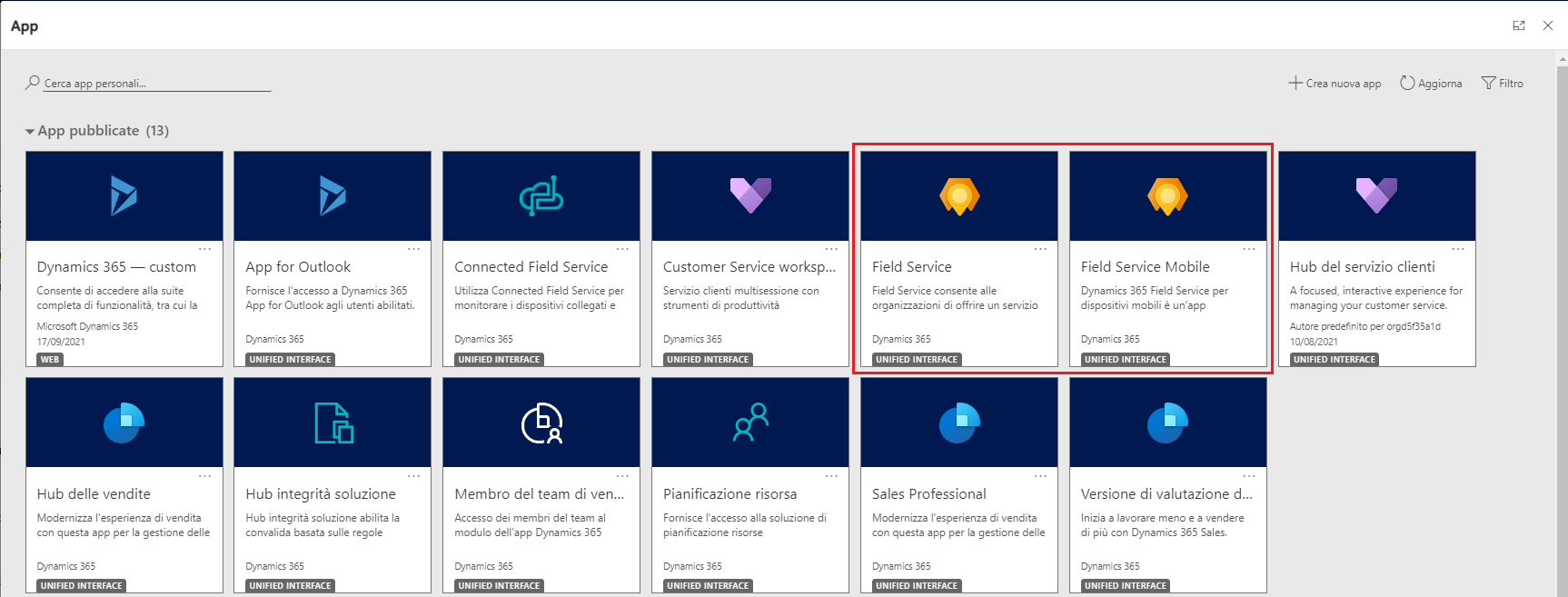Screen dimensions: 1568x597
Task: Open more options for Membro del team
Action: tap(623, 476)
